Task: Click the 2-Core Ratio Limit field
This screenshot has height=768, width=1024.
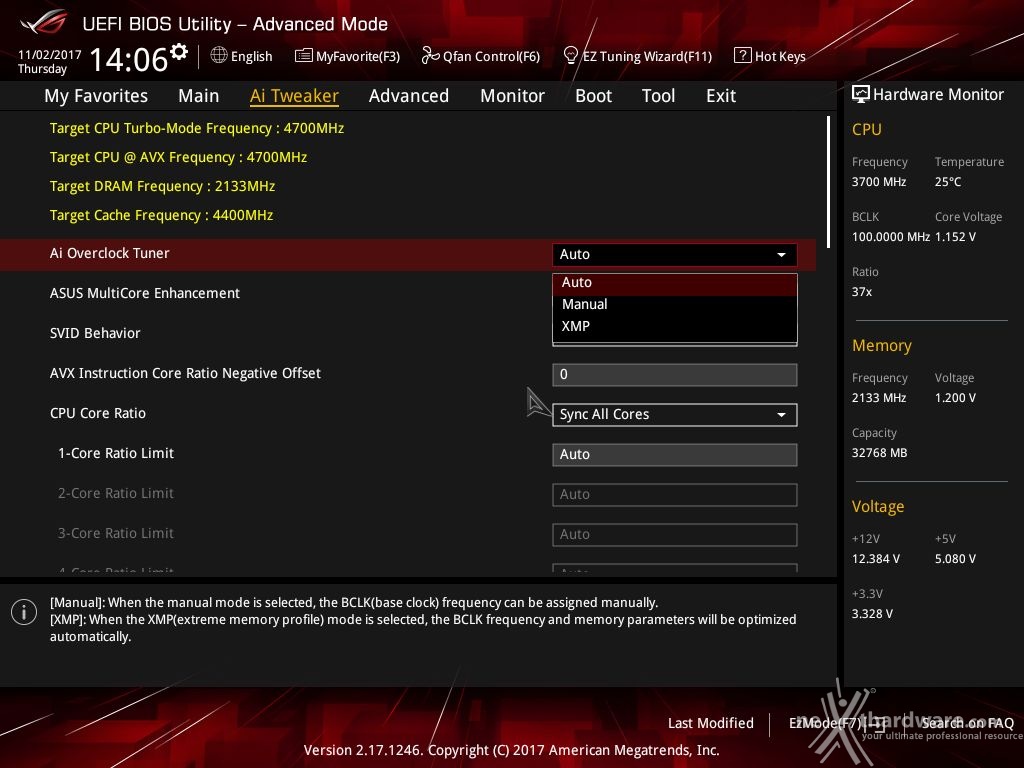Action: click(675, 494)
